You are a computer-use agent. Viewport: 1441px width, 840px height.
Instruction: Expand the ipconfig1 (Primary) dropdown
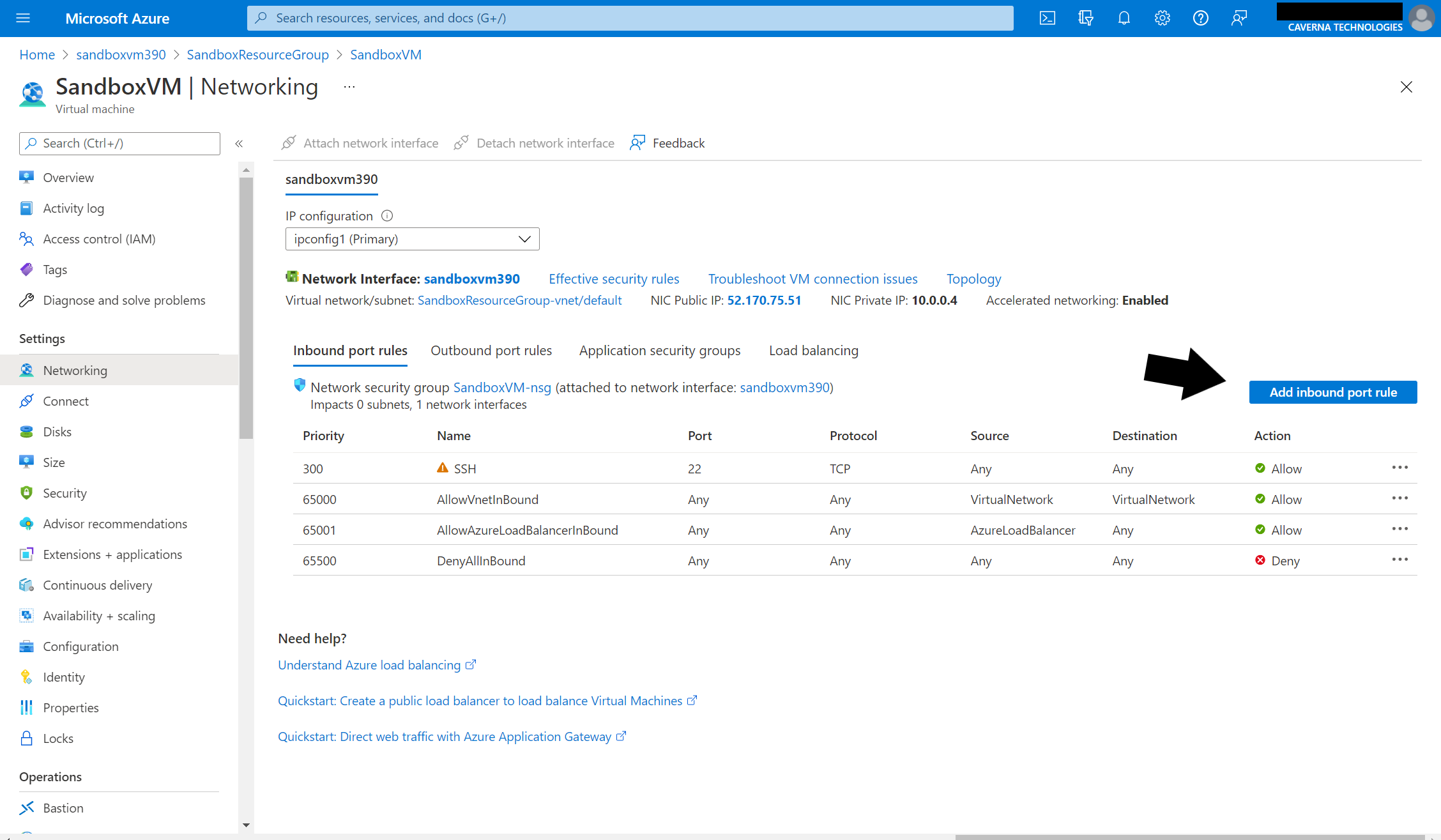(x=412, y=239)
